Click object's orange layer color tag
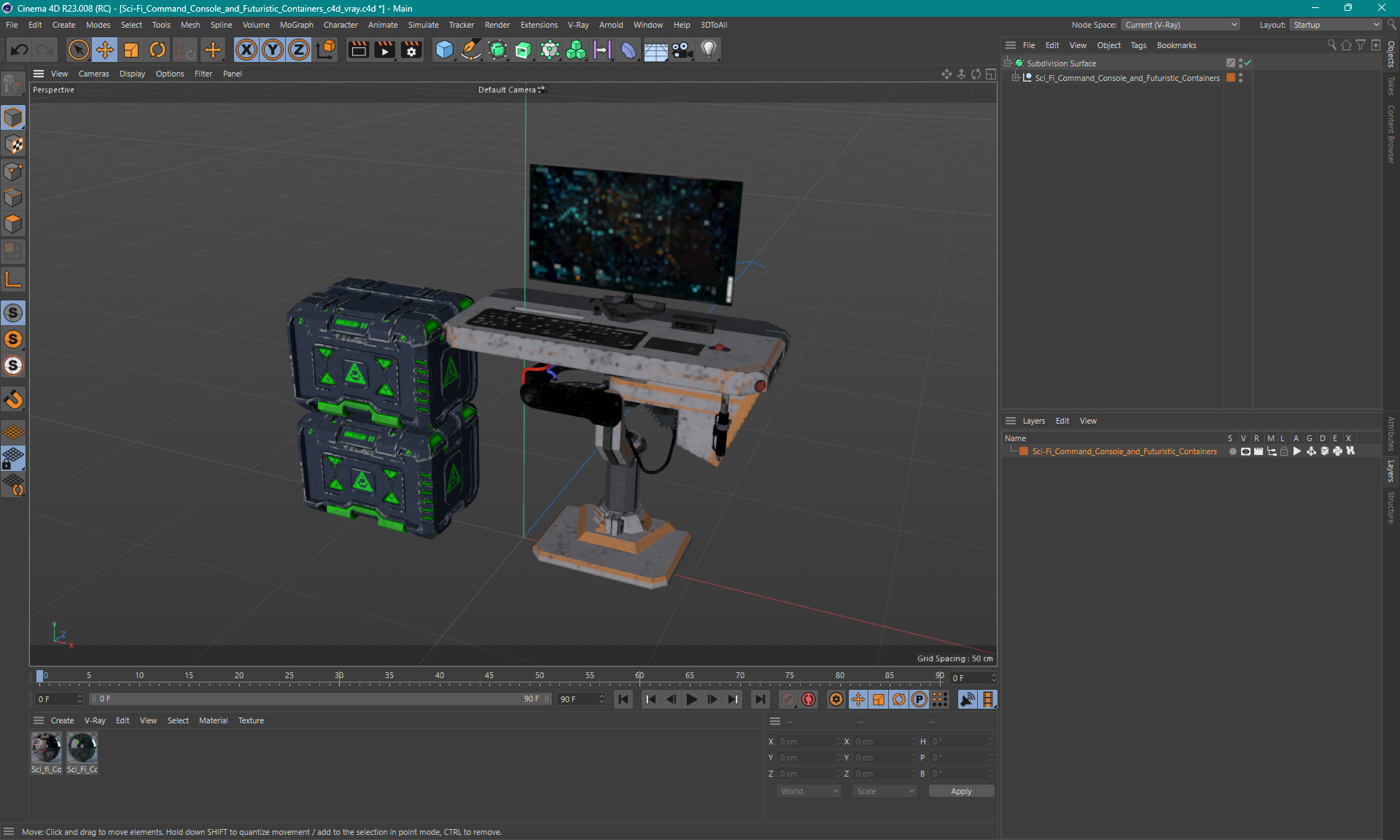1400x840 pixels. (1231, 78)
